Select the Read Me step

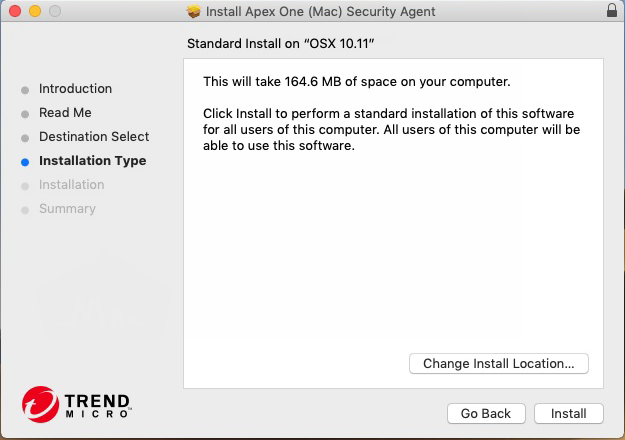[x=65, y=113]
